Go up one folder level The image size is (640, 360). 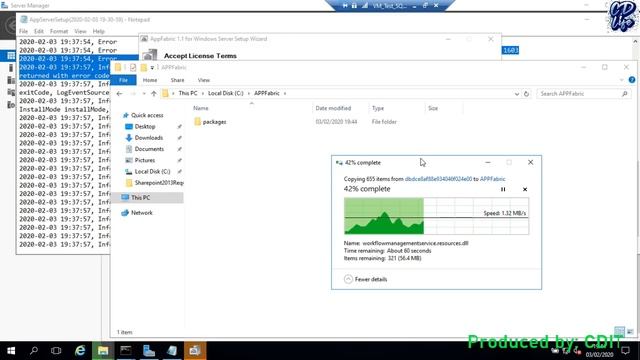(x=153, y=93)
